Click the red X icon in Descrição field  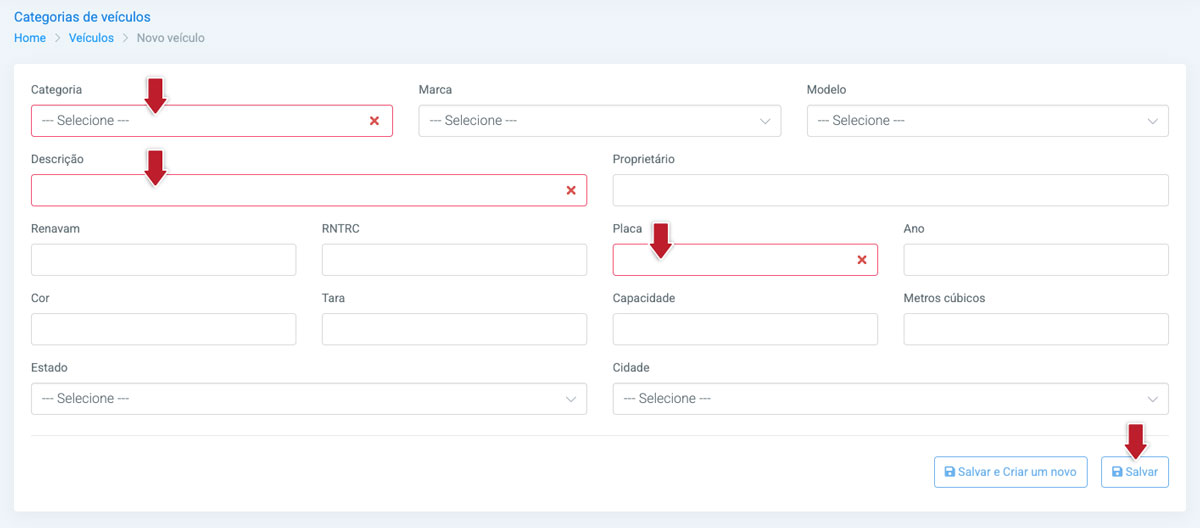click(571, 190)
